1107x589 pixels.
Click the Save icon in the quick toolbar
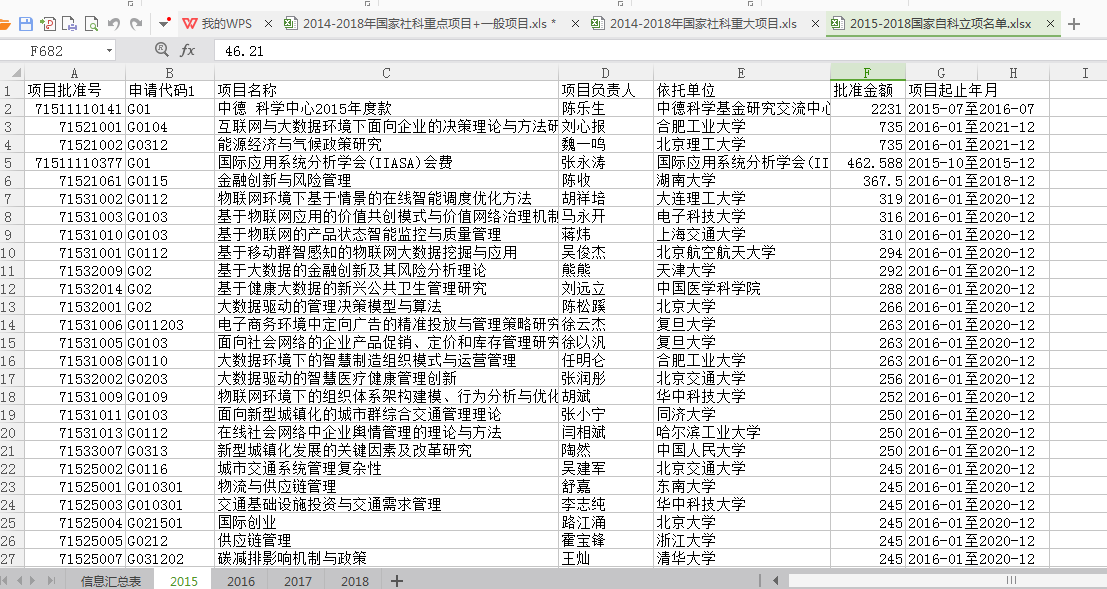point(25,24)
